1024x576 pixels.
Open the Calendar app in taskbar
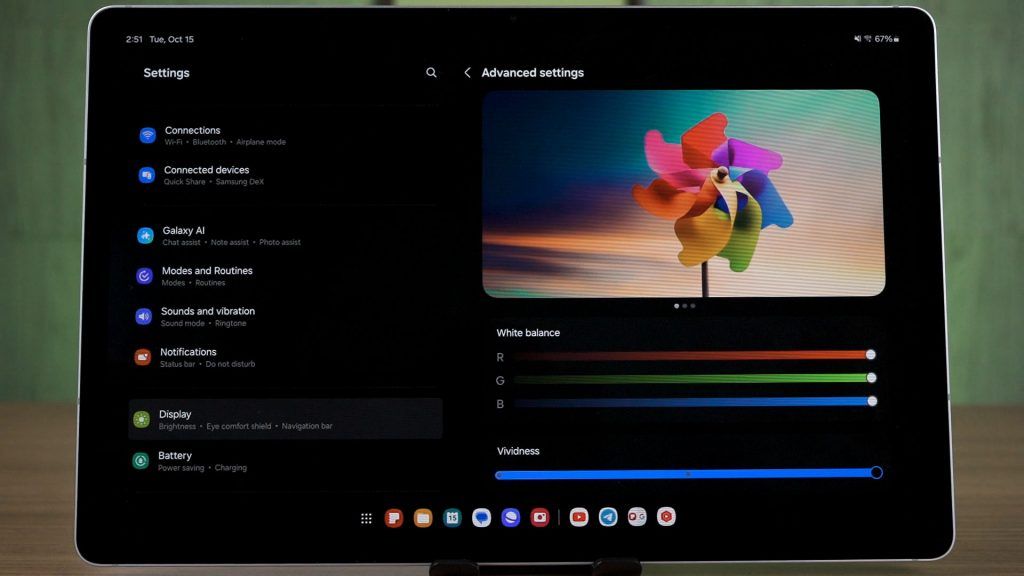tap(452, 518)
